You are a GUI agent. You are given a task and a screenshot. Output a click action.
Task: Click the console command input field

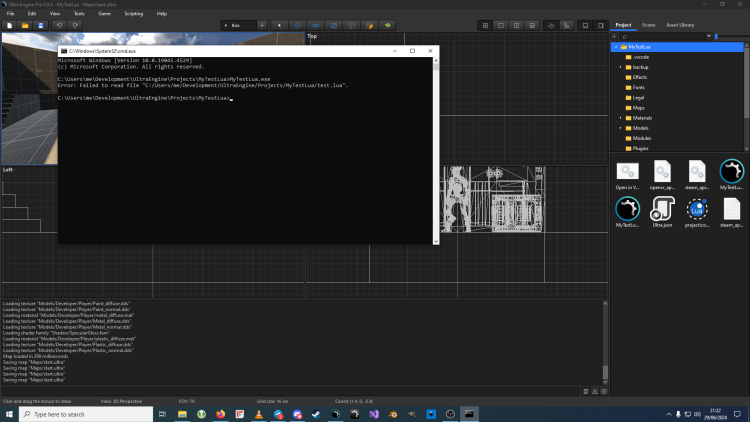tap(291, 391)
